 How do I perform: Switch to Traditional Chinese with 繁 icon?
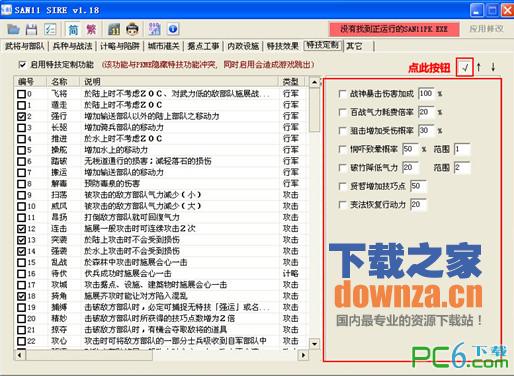tap(91, 29)
